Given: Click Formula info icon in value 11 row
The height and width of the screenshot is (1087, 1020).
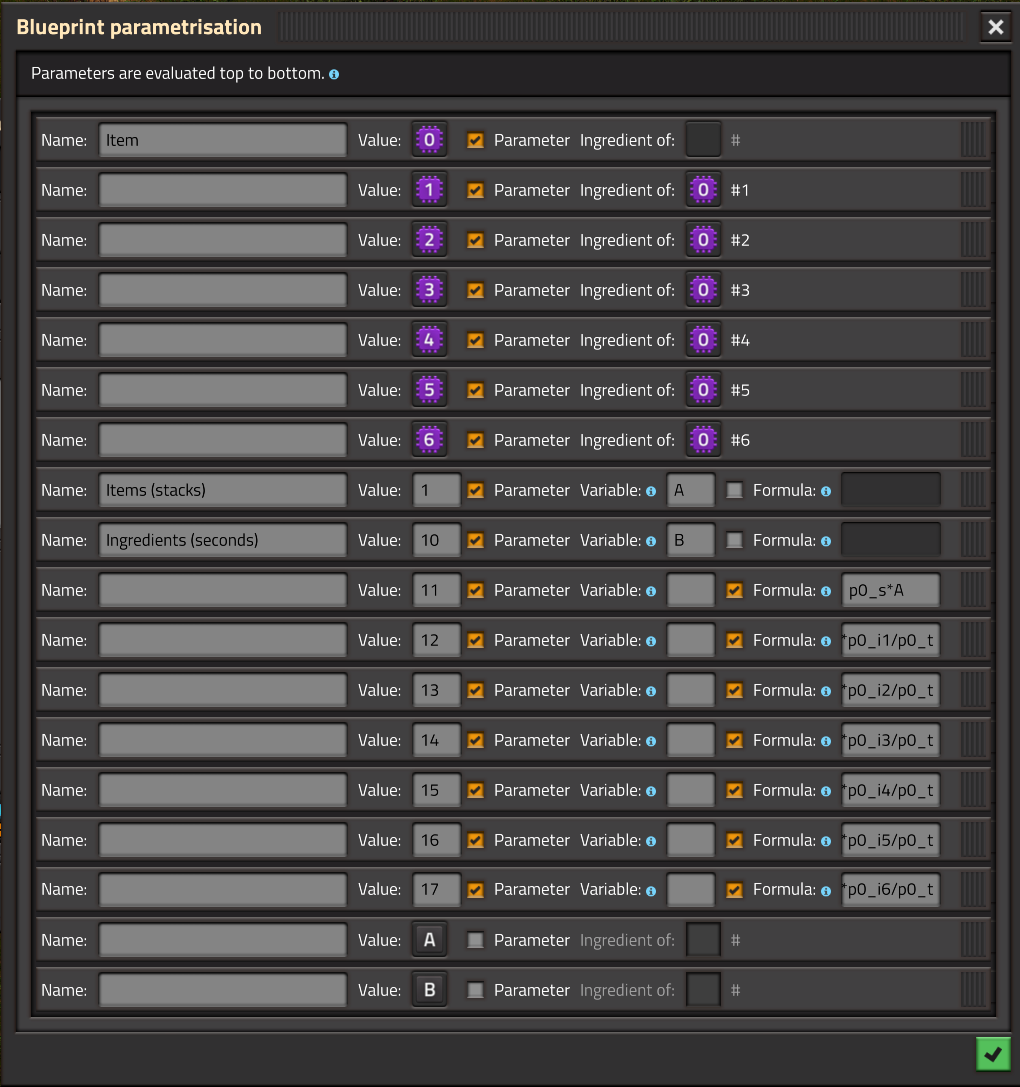Looking at the screenshot, I should tap(826, 591).
